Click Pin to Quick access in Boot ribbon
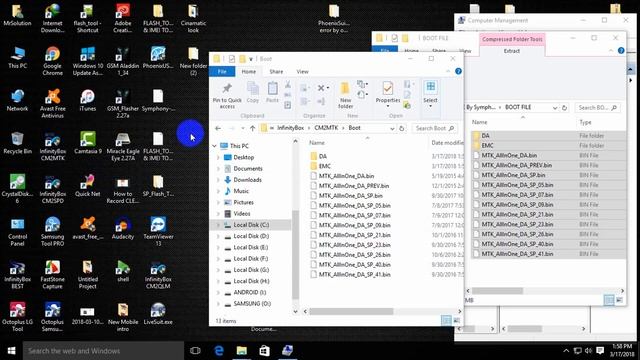The width and height of the screenshot is (640, 360). point(227,96)
